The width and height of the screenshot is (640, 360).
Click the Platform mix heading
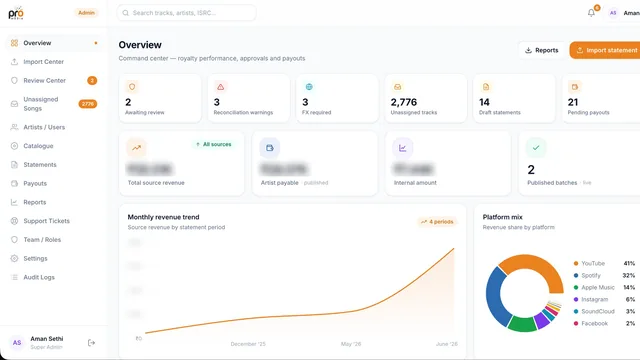502,217
